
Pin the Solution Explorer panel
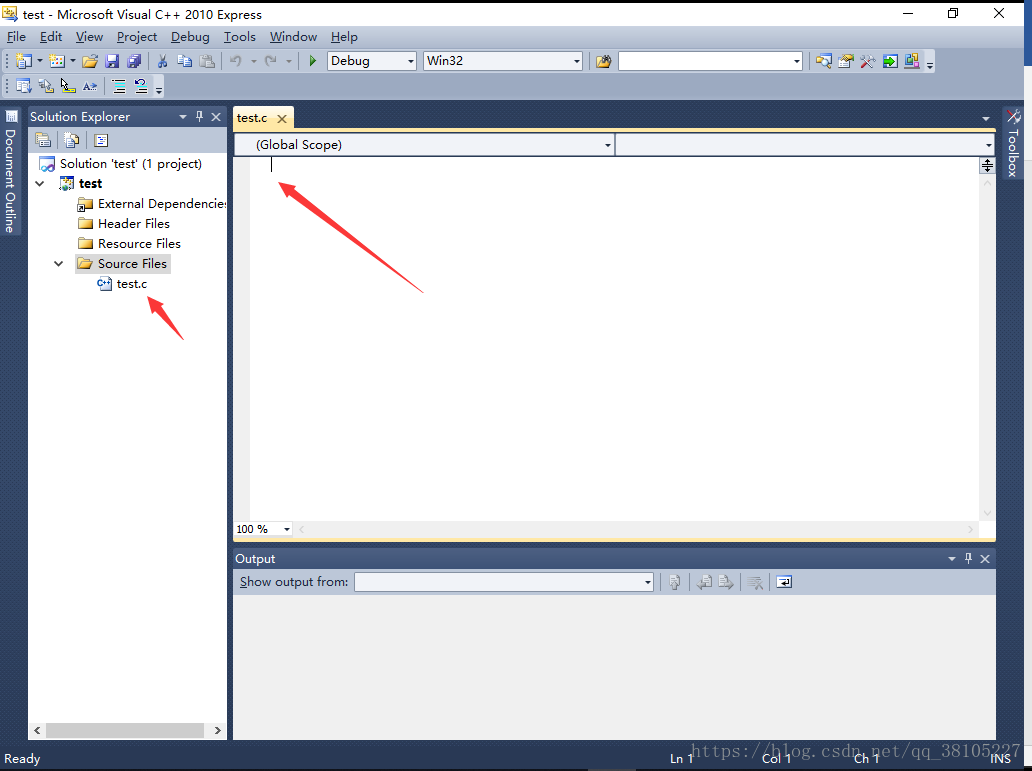pos(199,117)
